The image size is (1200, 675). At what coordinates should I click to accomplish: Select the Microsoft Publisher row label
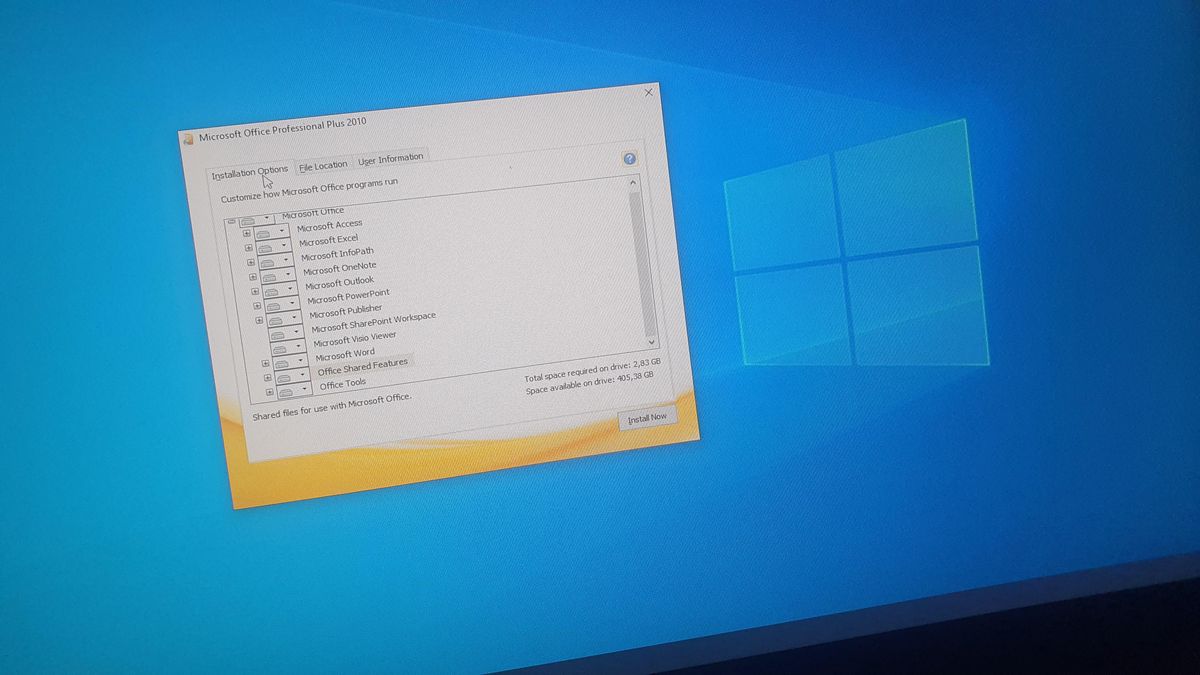(346, 311)
